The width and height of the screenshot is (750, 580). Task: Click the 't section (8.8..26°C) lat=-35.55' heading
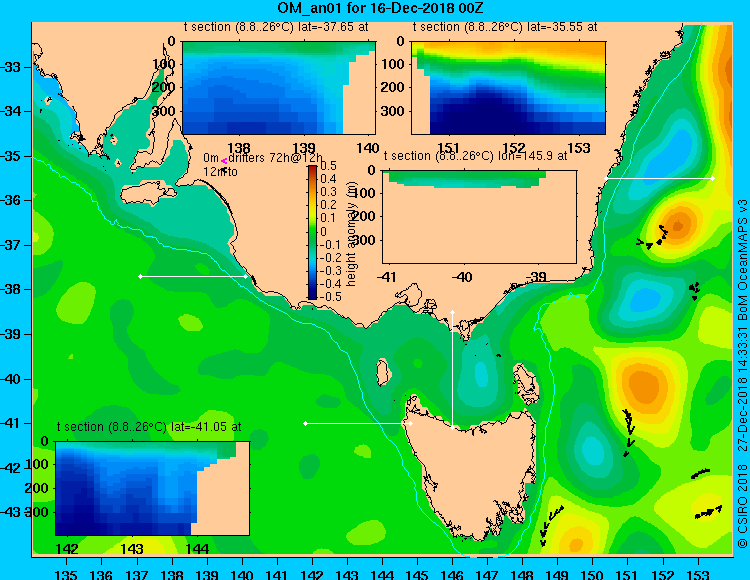(x=505, y=27)
